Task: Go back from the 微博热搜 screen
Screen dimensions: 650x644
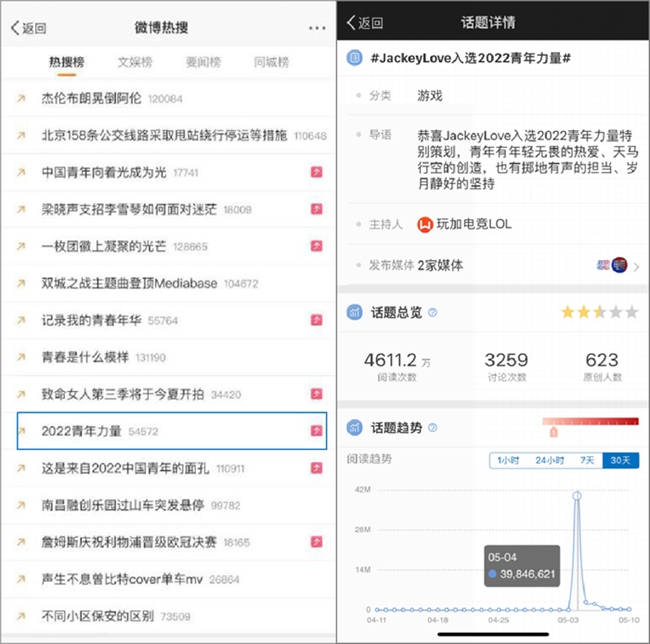Action: 28,28
